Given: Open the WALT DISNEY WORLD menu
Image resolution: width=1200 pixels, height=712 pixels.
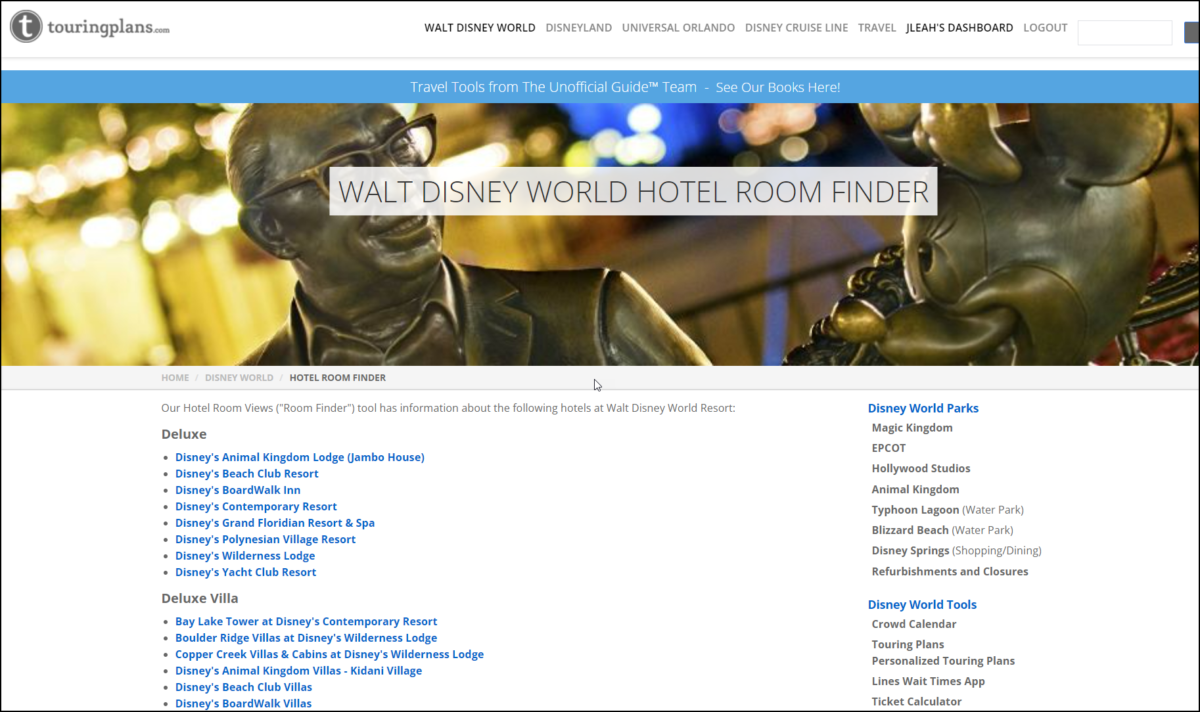Looking at the screenshot, I should 480,27.
